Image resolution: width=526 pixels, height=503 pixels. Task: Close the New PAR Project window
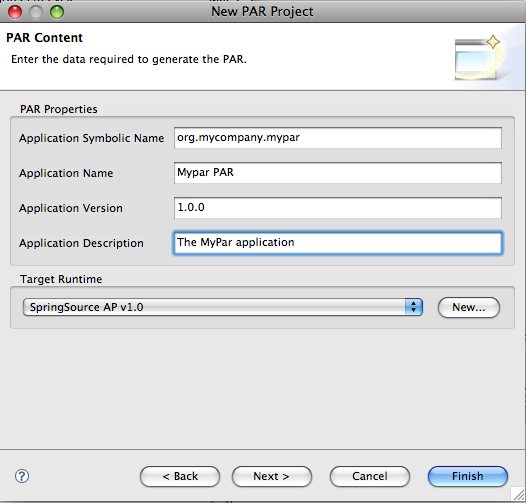[x=15, y=12]
